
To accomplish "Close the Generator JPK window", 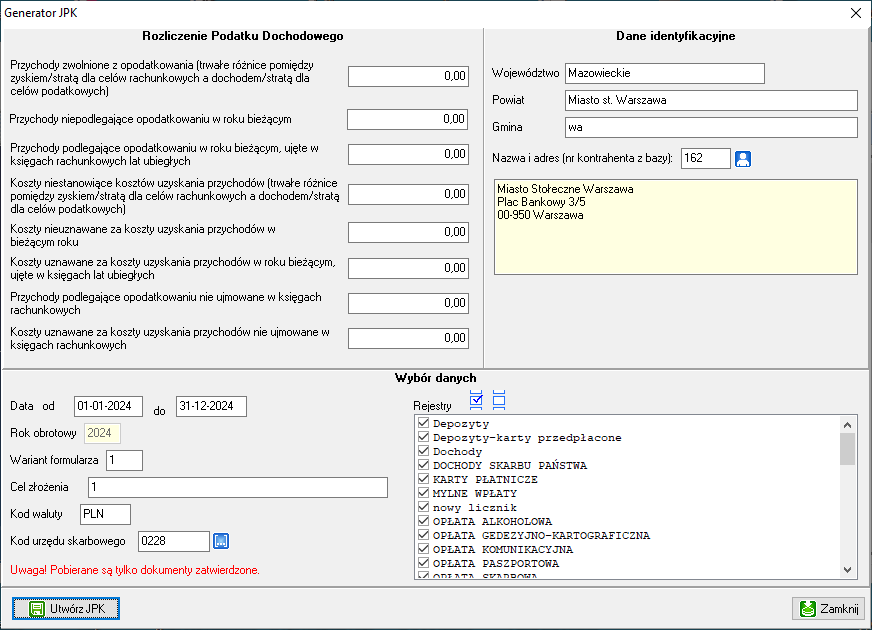I will [855, 13].
